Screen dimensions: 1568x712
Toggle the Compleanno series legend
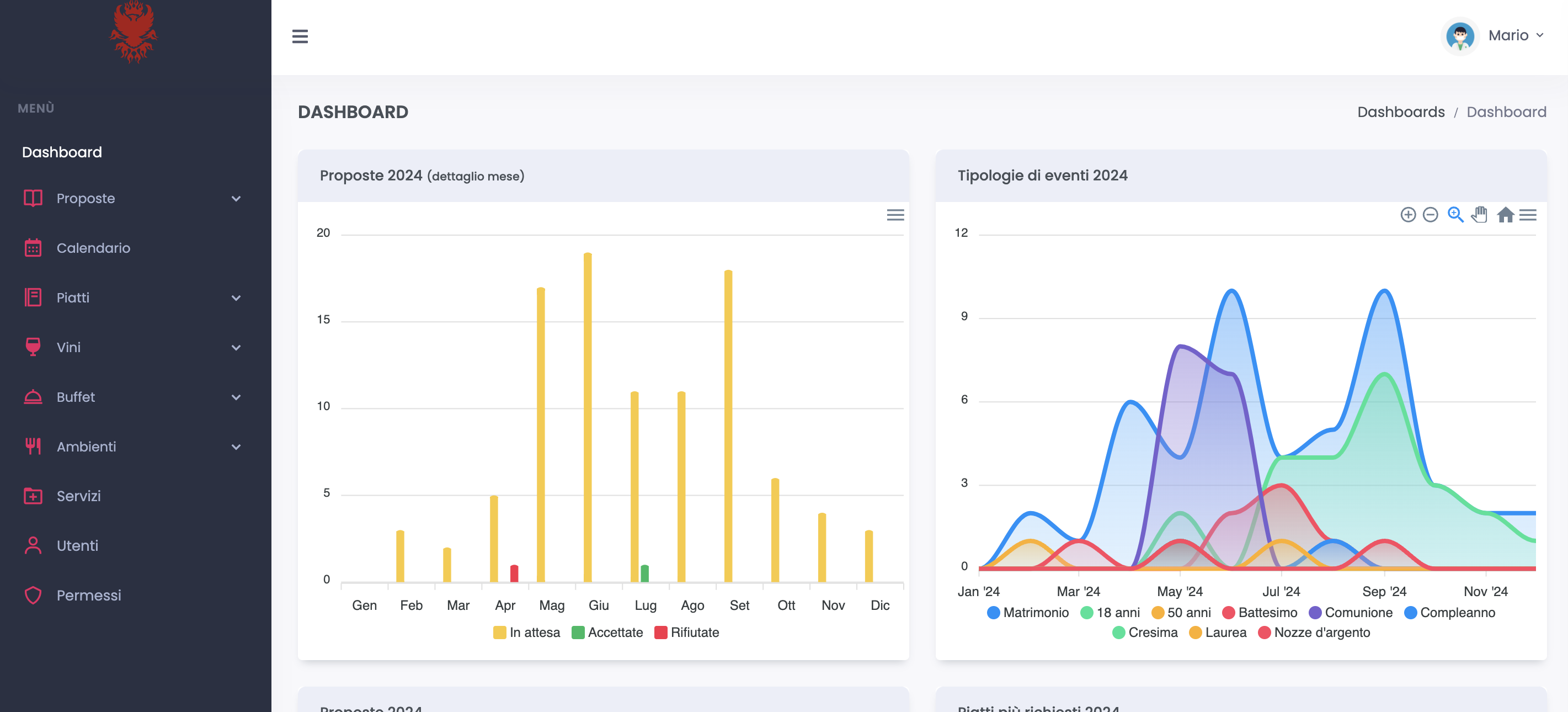coord(1449,612)
